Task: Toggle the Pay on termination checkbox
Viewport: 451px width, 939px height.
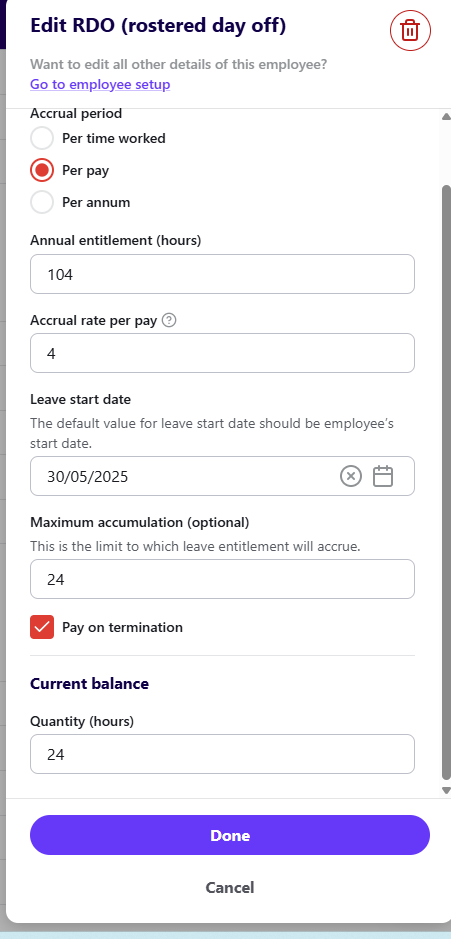Action: pyautogui.click(x=42, y=627)
